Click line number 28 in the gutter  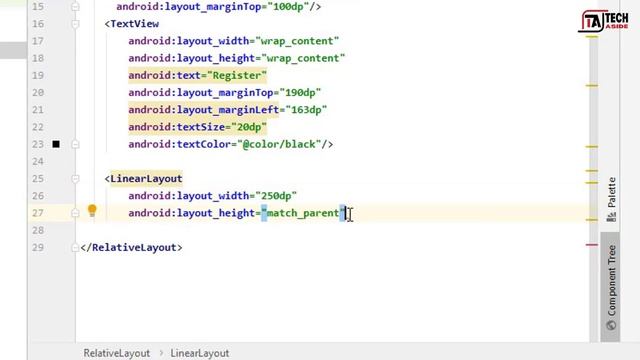tap(38, 230)
